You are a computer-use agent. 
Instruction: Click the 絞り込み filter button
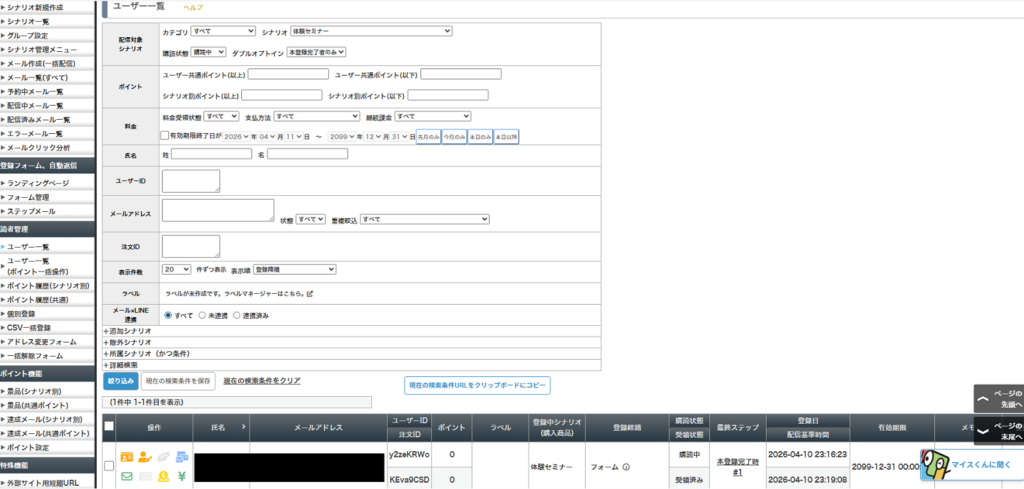pyautogui.click(x=120, y=381)
